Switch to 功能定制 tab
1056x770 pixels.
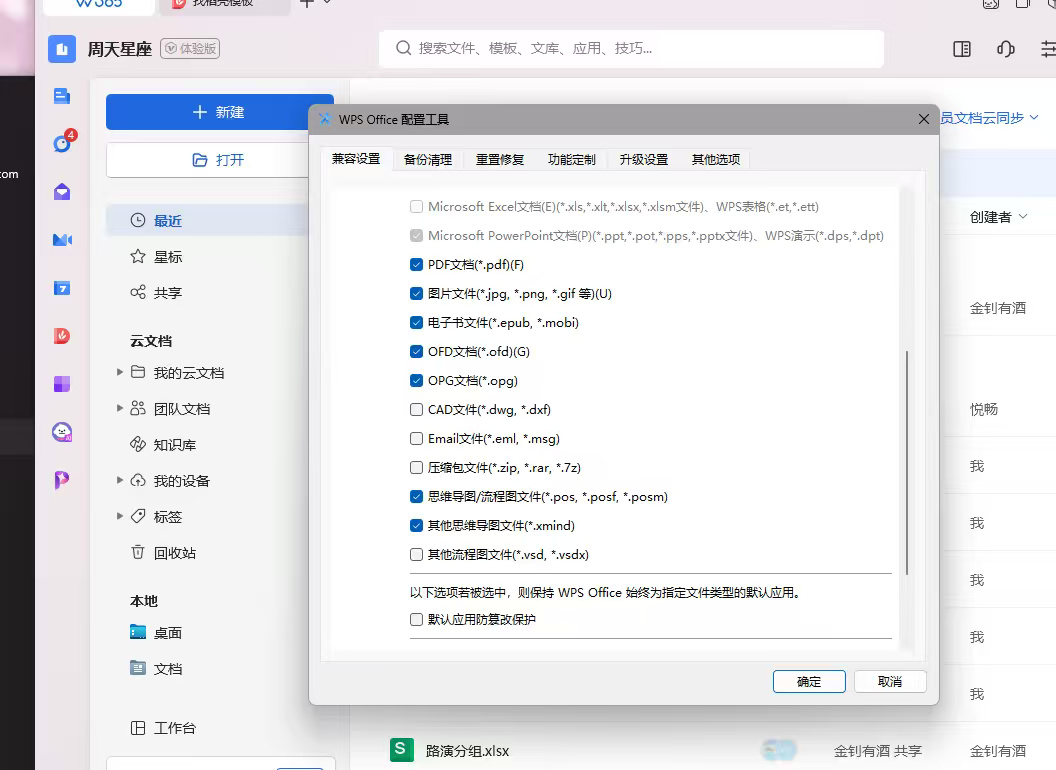(572, 160)
